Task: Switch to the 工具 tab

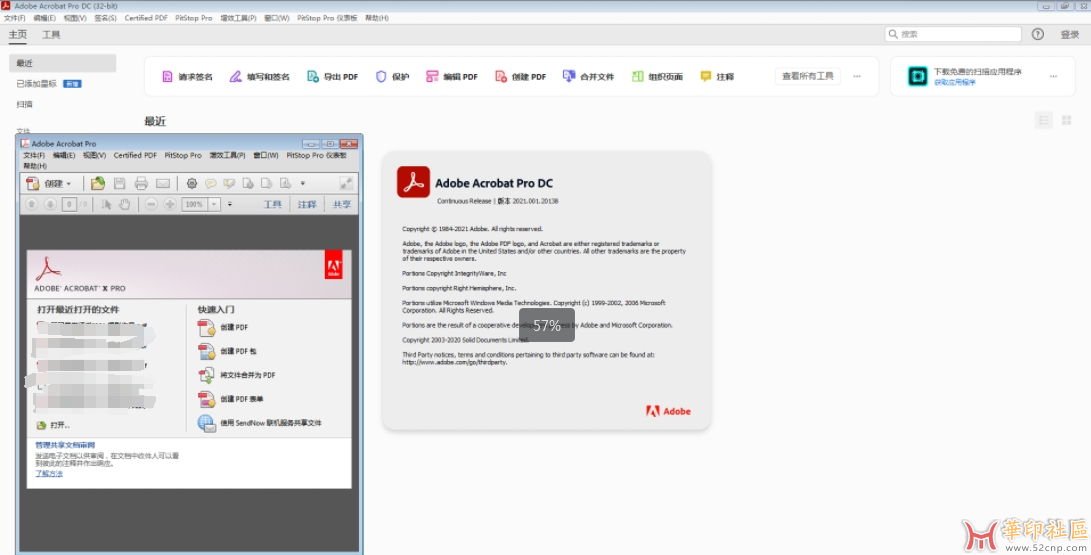Action: pos(51,35)
